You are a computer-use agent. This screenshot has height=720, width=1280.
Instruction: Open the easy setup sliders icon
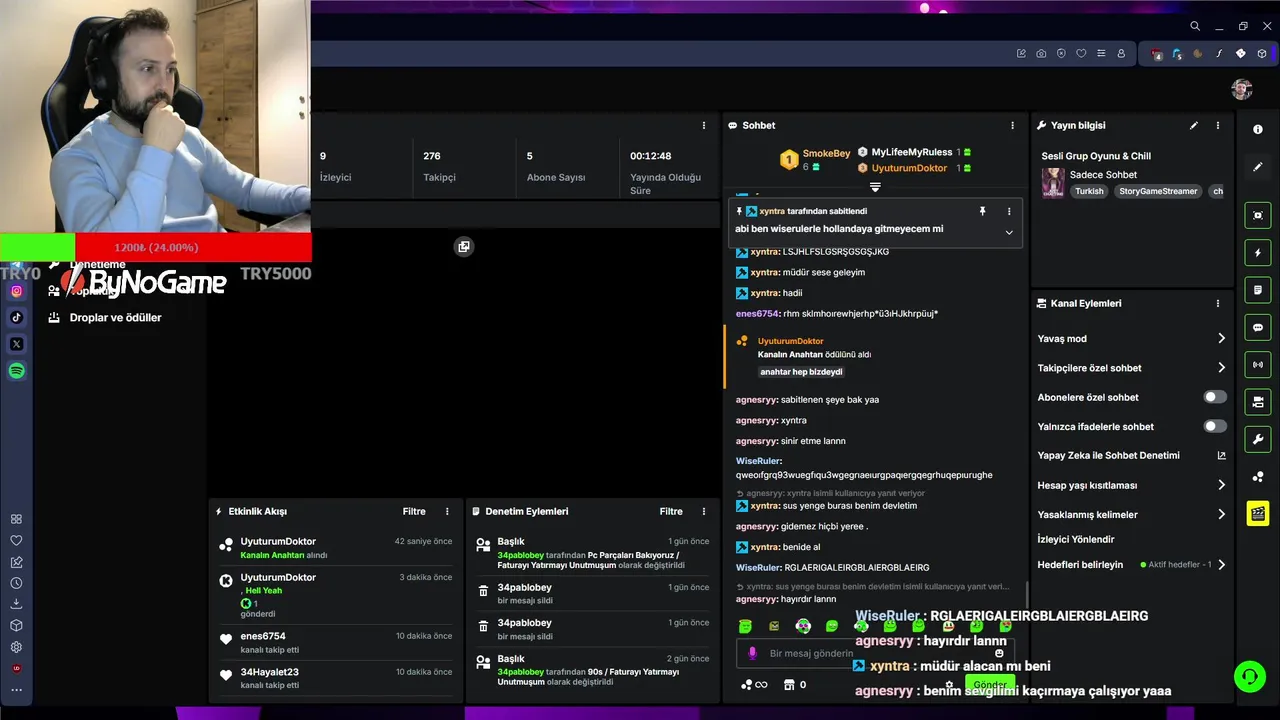pos(1101,54)
